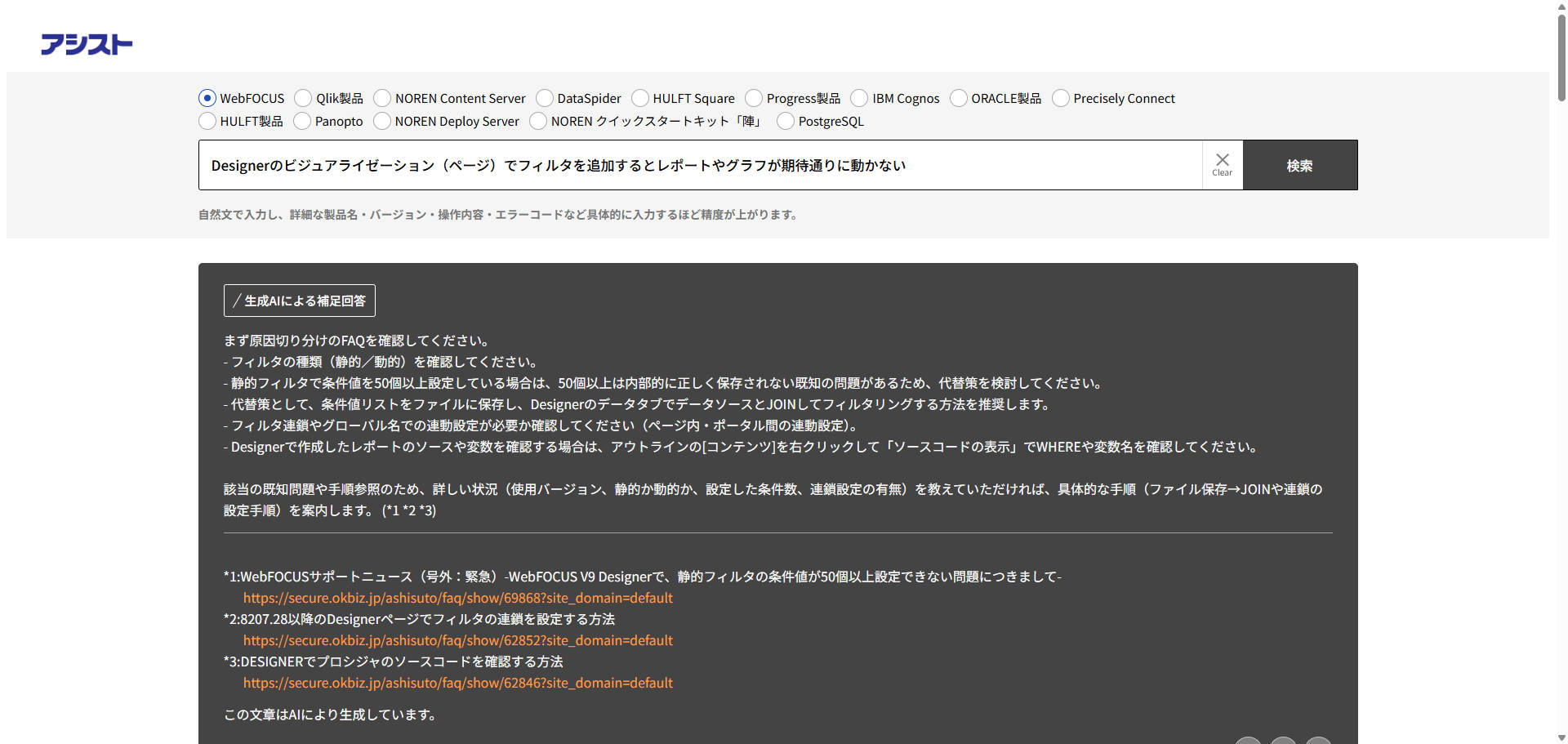Choose the Progress製品 option
This screenshot has width=1568, height=744.
754,98
